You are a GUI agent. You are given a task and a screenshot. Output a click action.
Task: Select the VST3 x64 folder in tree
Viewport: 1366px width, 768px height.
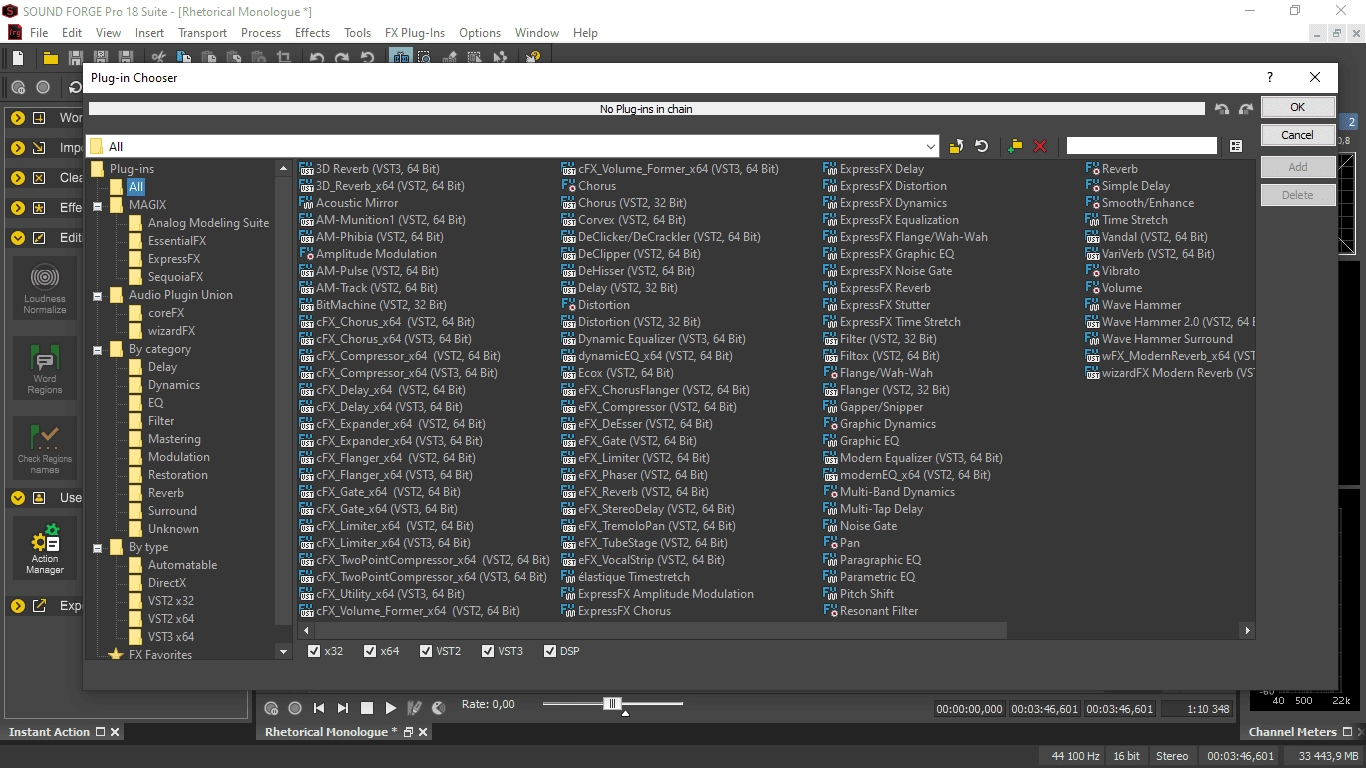[x=171, y=637]
